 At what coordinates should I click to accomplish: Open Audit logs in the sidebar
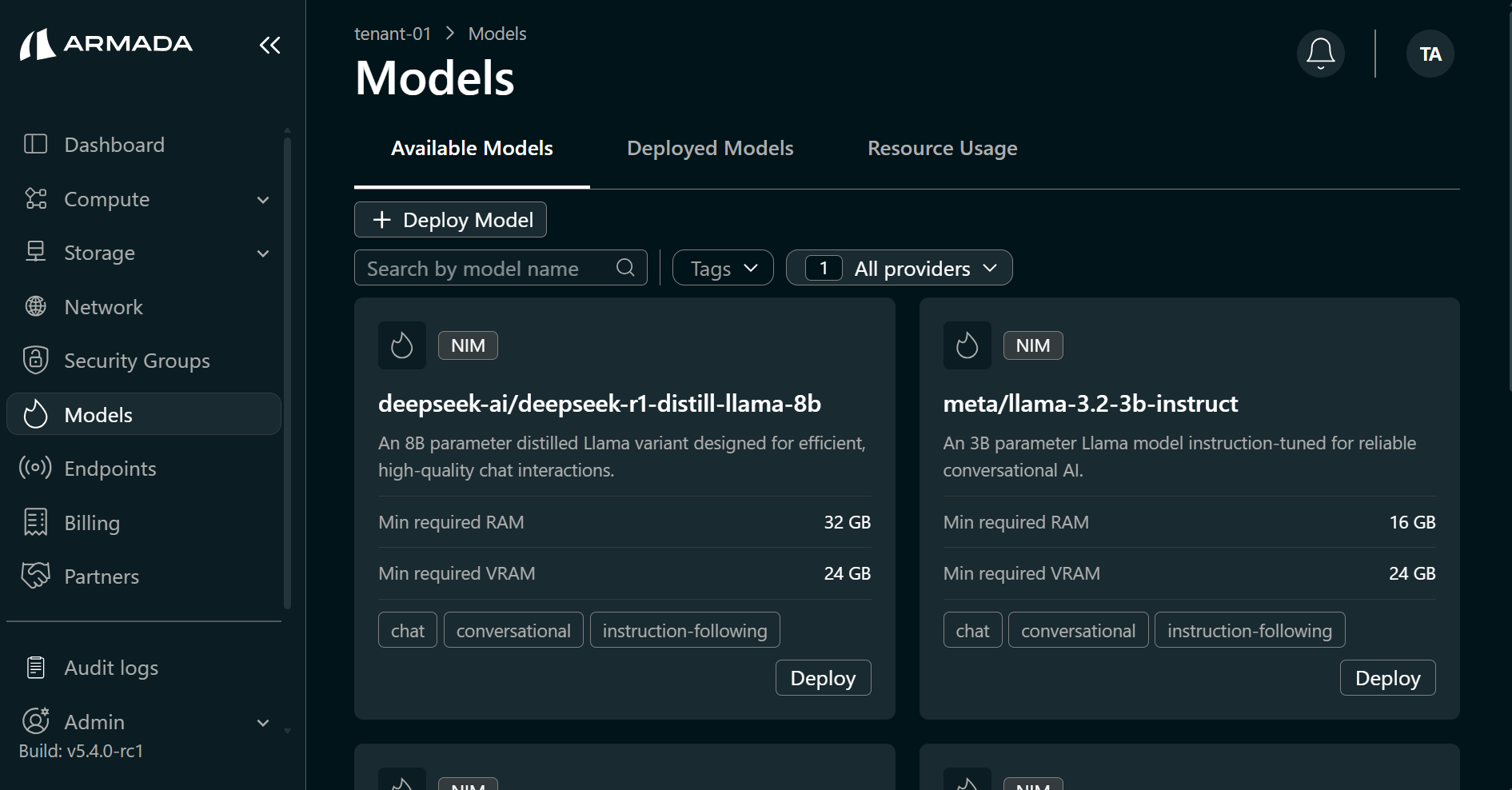pyautogui.click(x=144, y=668)
